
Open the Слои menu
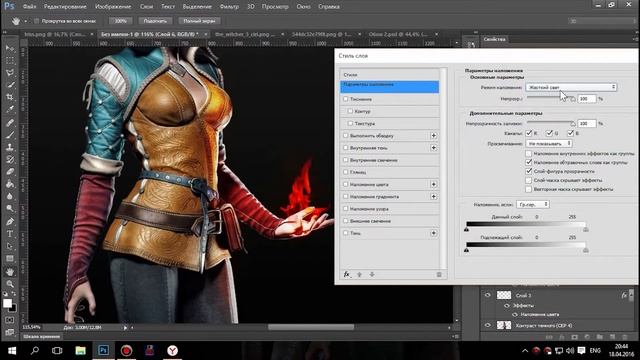146,7
